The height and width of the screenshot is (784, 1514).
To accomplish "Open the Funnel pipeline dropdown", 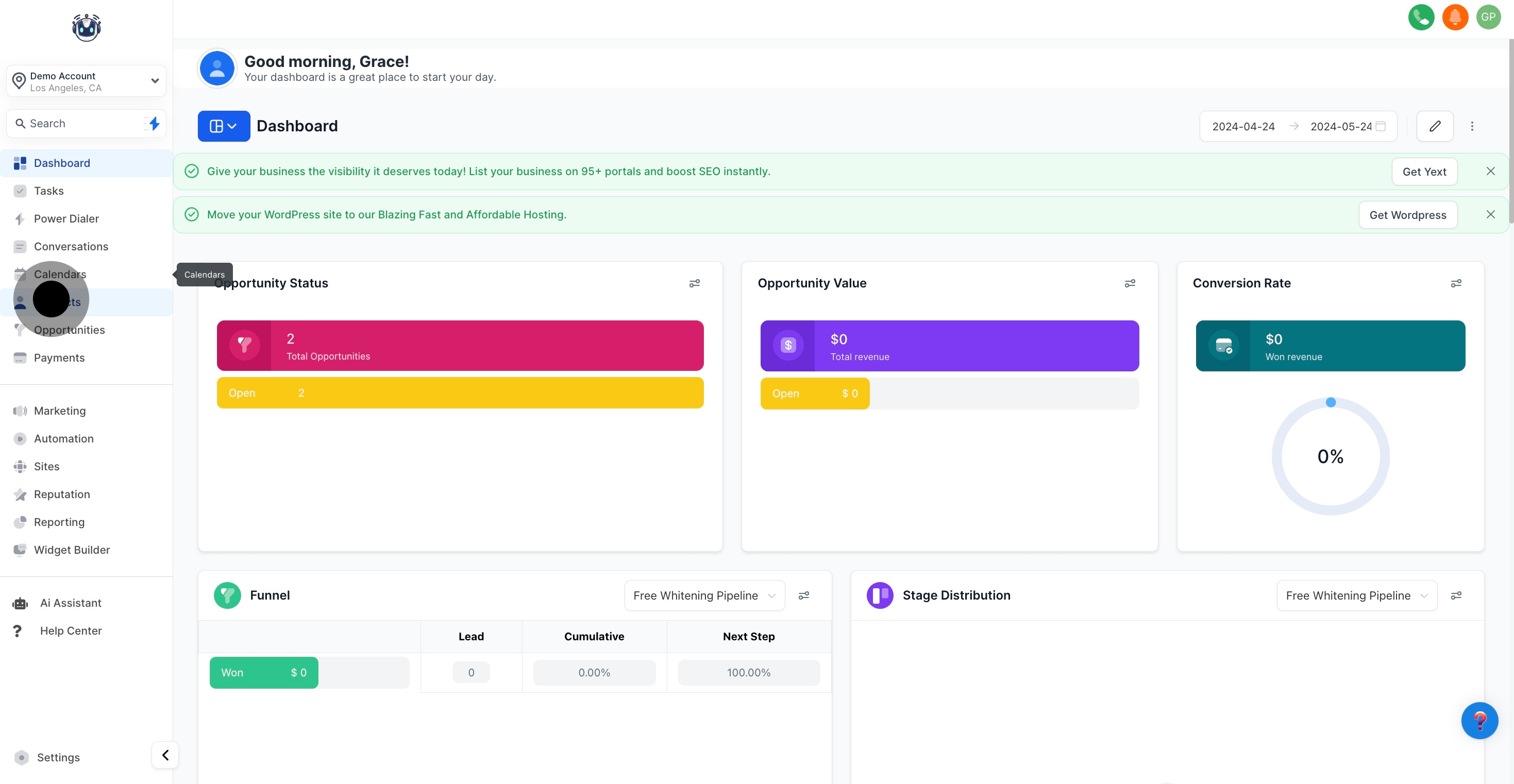I will click(703, 595).
